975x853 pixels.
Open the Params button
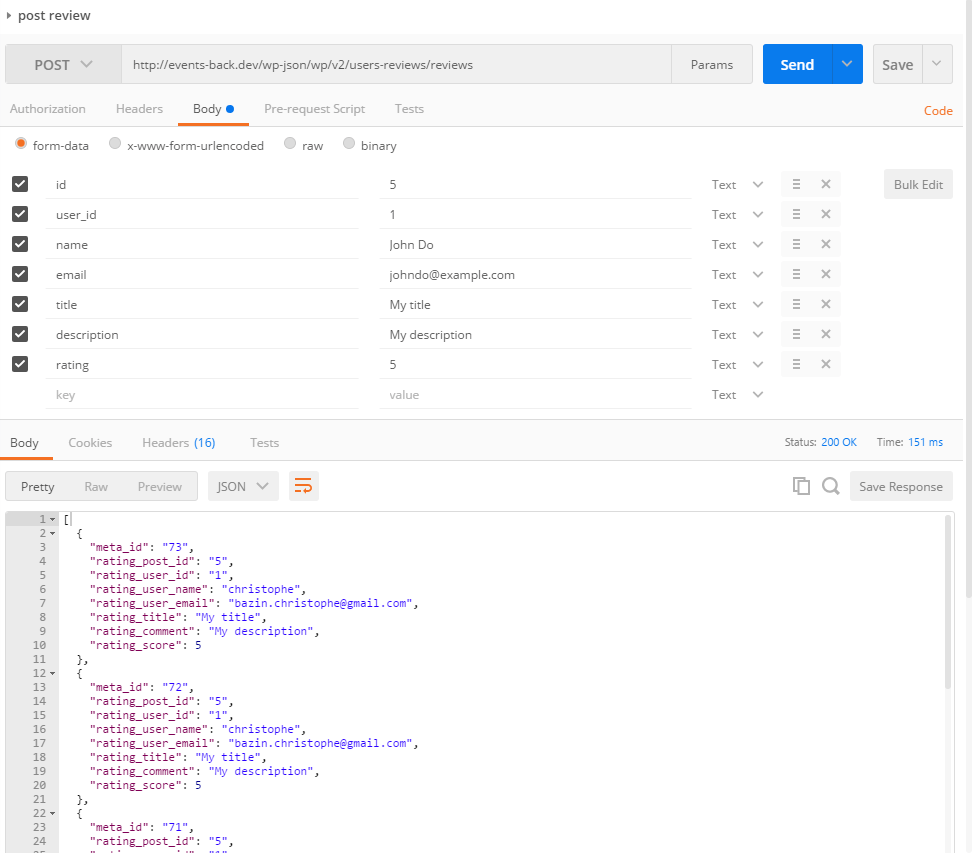click(x=712, y=65)
